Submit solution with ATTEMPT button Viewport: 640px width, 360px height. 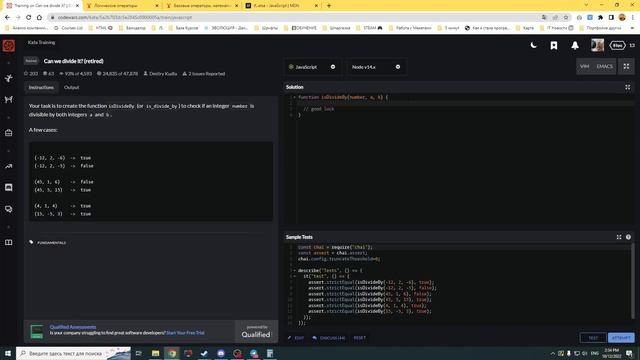pyautogui.click(x=621, y=338)
